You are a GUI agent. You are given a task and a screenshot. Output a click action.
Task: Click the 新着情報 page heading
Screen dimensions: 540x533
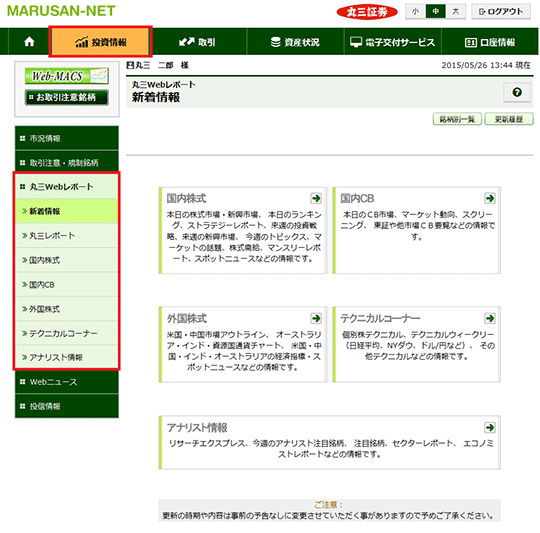coord(156,97)
